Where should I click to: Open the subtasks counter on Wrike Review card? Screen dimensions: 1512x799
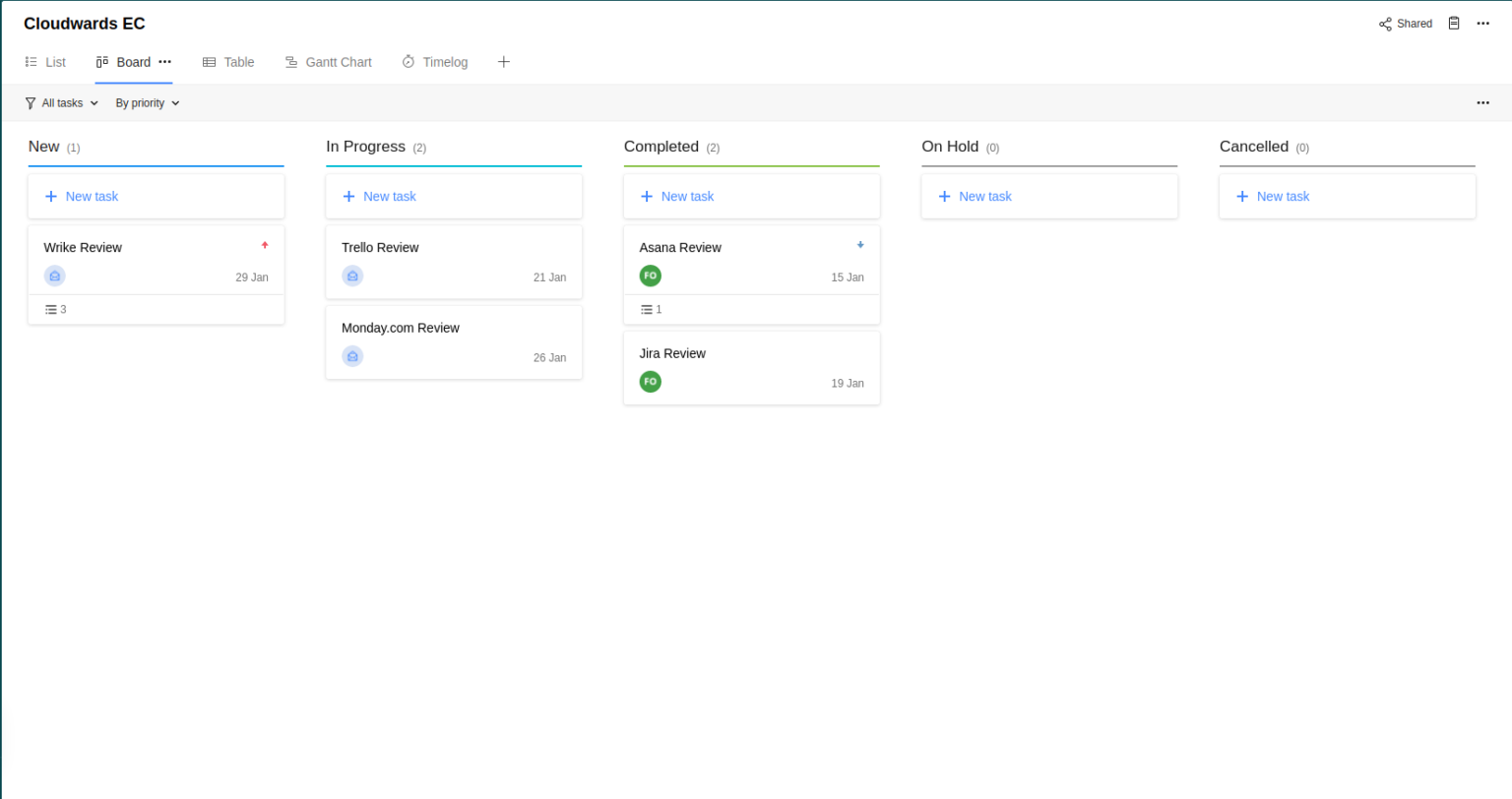pyautogui.click(x=56, y=309)
